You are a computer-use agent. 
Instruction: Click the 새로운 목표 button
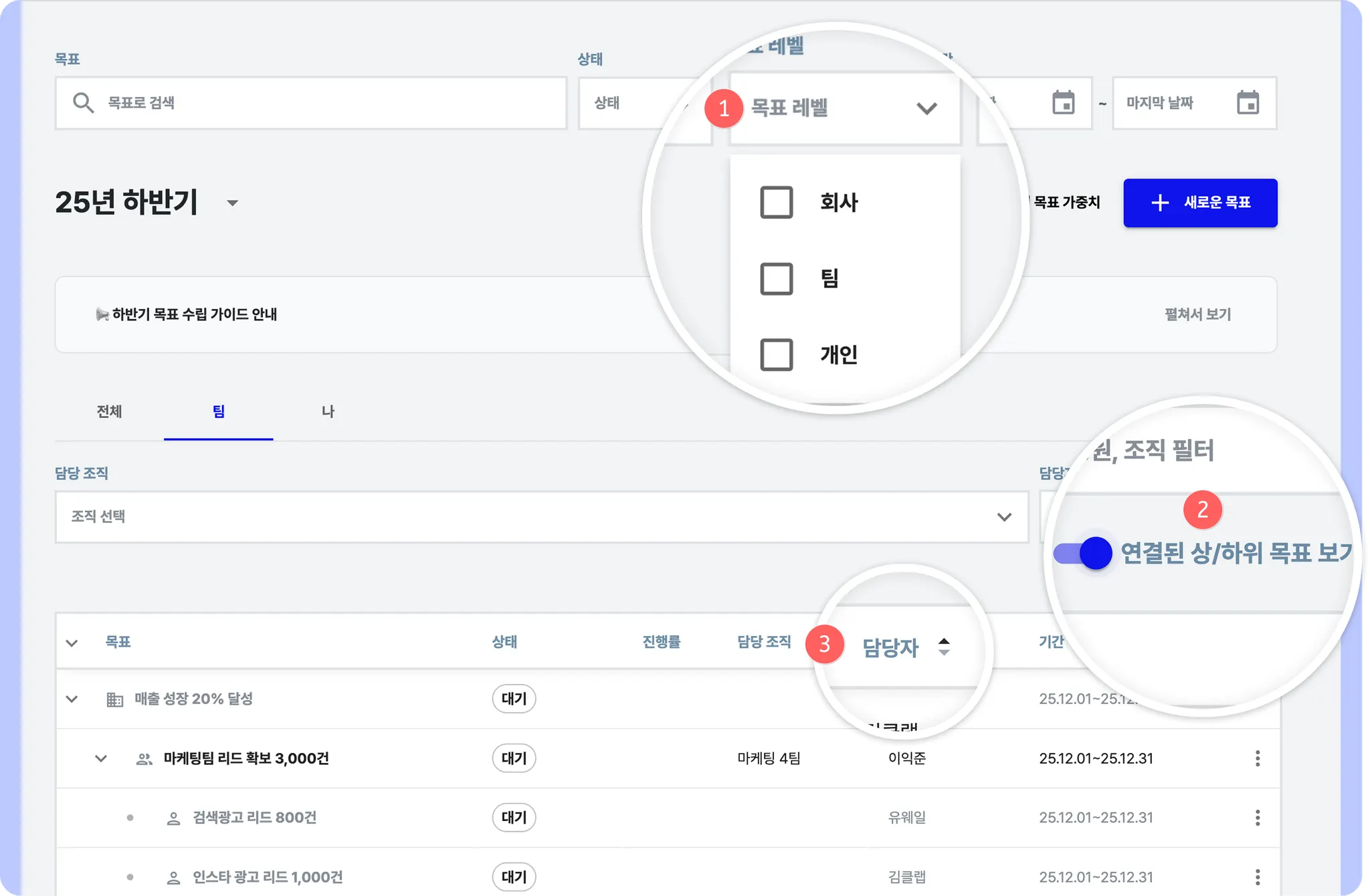(x=1200, y=203)
